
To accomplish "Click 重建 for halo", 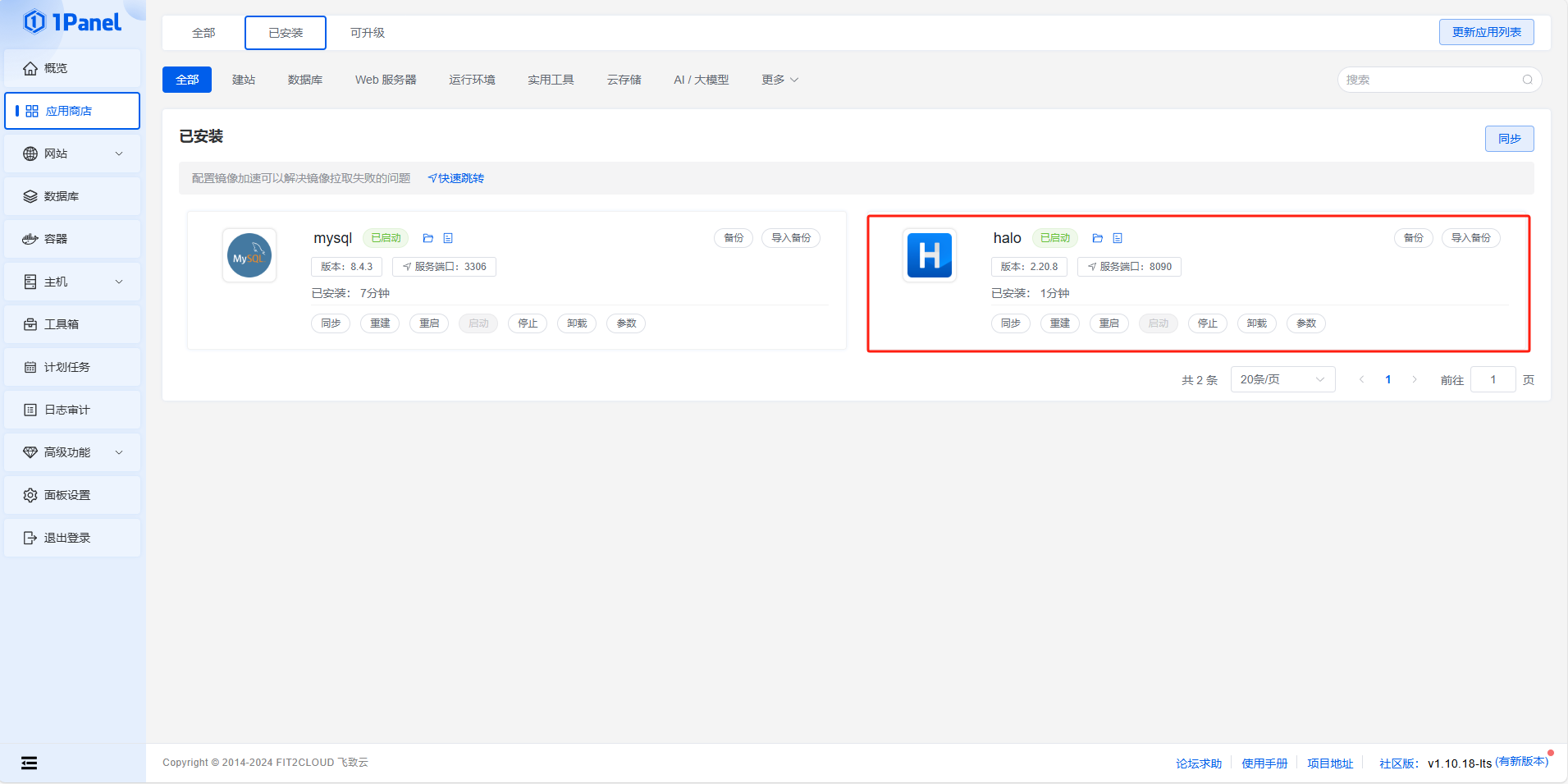I will pos(1060,323).
